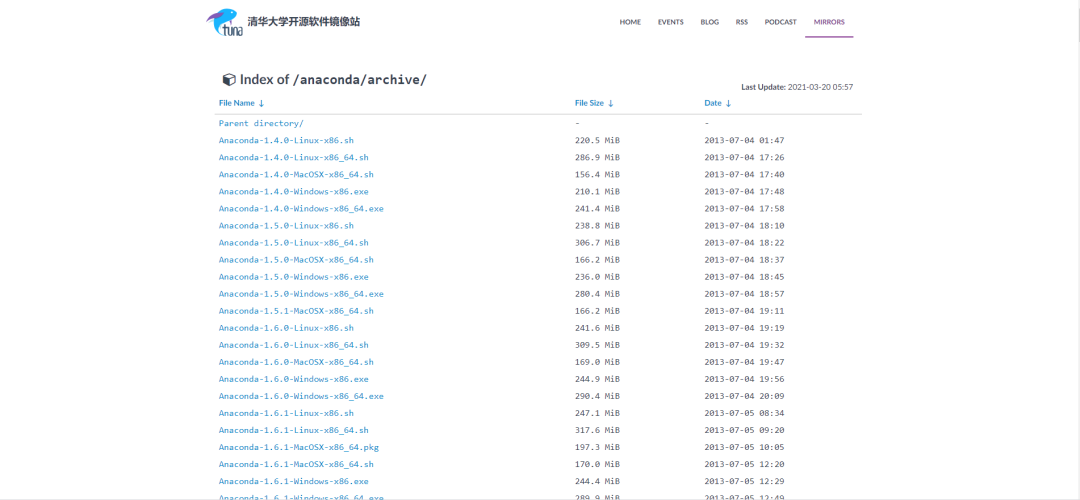The image size is (1080, 500).
Task: Download Anaconda-1.6.0-Linux-x86_64.sh
Action: tap(293, 345)
